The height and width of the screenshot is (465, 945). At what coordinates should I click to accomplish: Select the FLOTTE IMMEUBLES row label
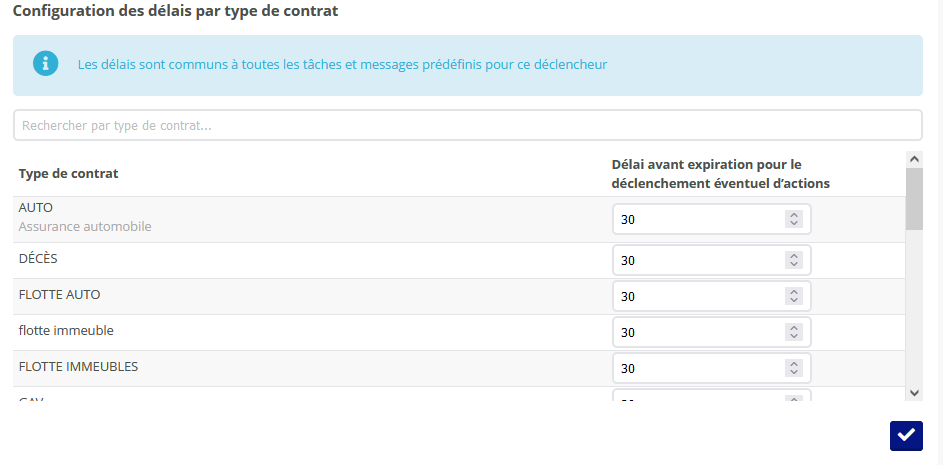78,366
